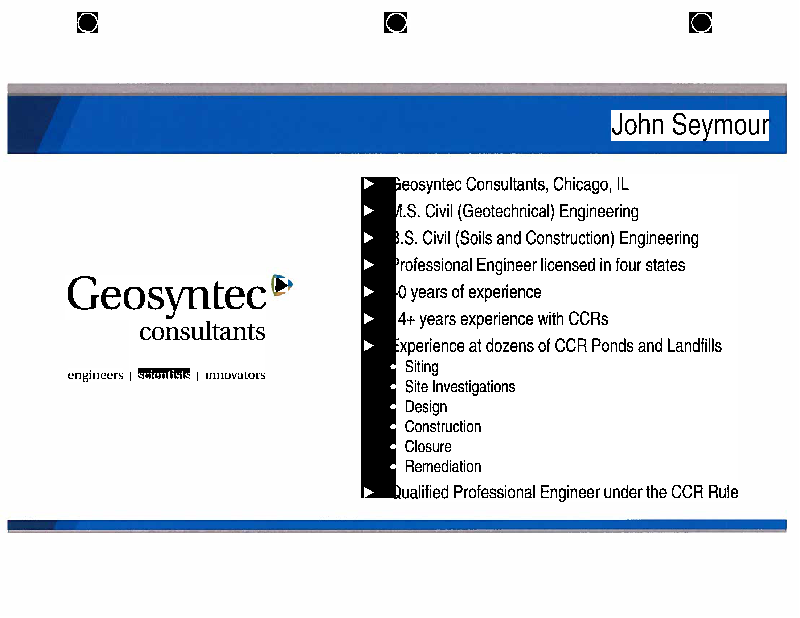
Task: Click arrow bullet beside Professional Engineer licensed line
Action: click(x=369, y=265)
